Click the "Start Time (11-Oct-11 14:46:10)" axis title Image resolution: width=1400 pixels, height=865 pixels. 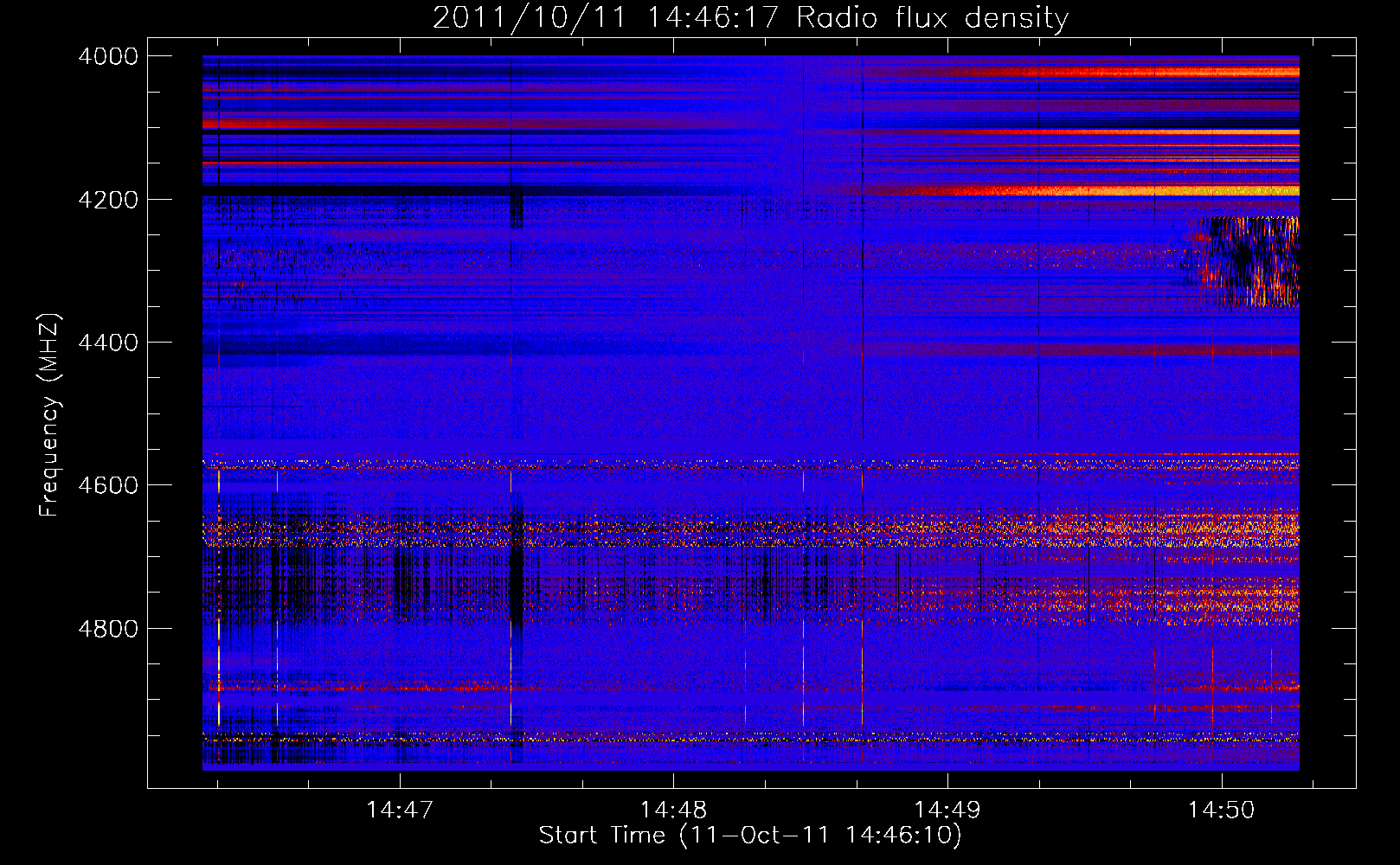(750, 836)
